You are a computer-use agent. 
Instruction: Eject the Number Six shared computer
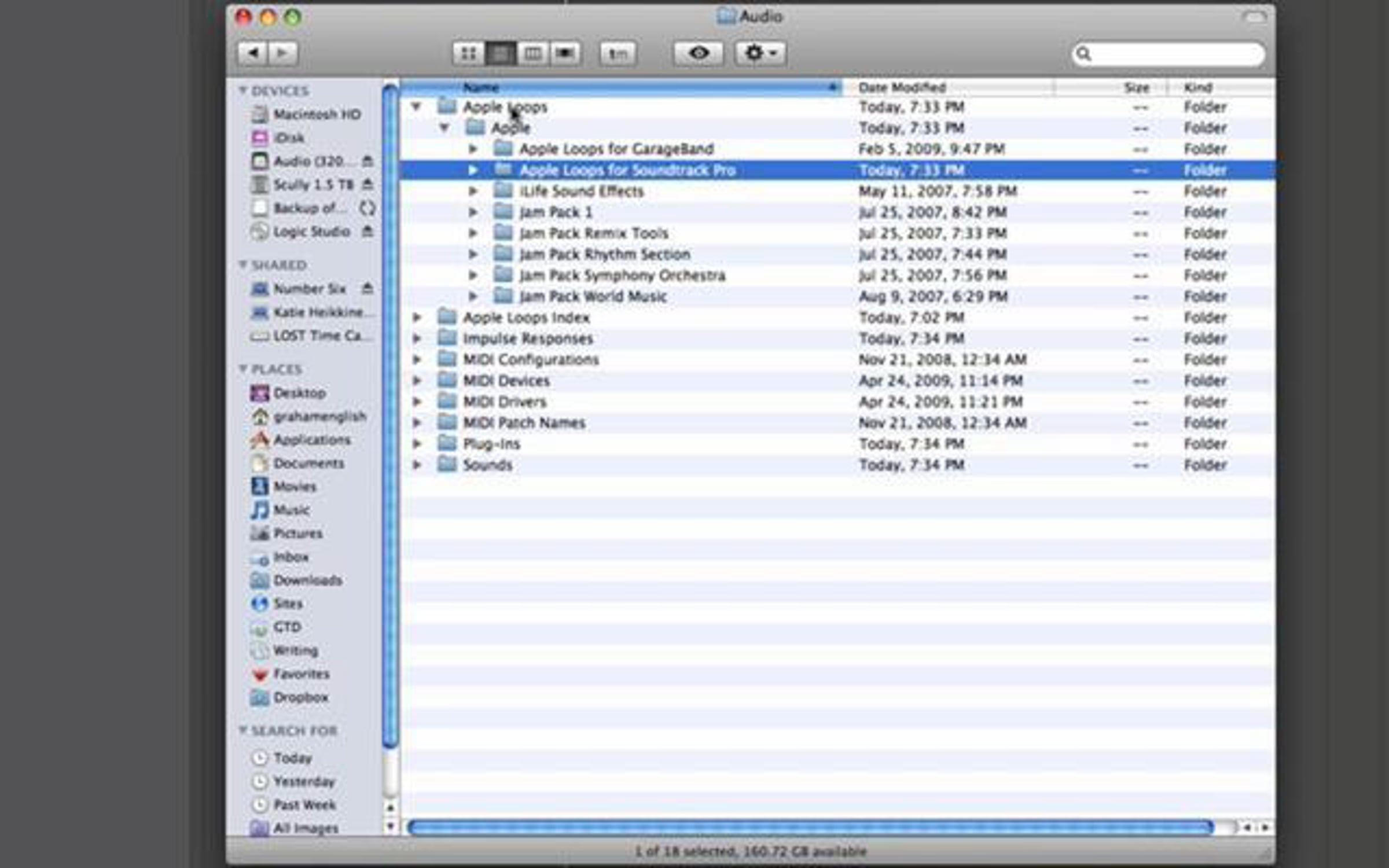(367, 288)
